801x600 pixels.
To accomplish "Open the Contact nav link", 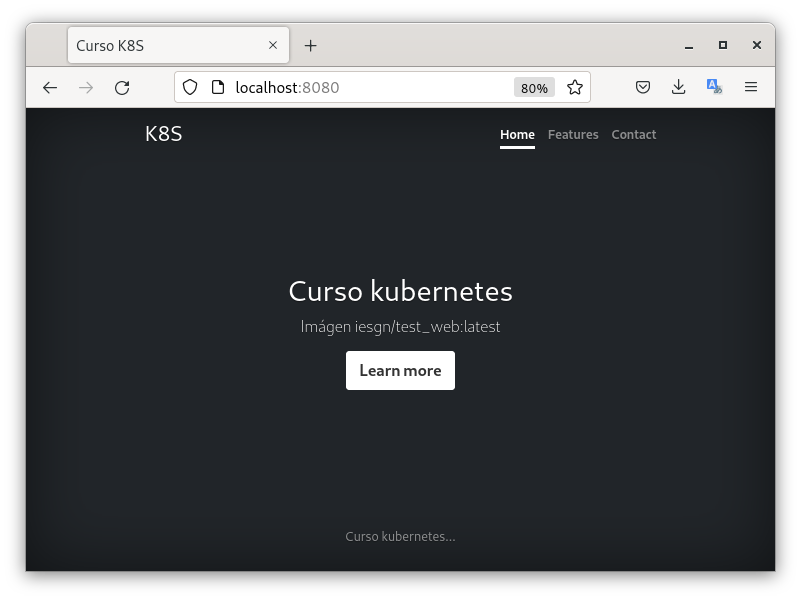I will coord(634,135).
